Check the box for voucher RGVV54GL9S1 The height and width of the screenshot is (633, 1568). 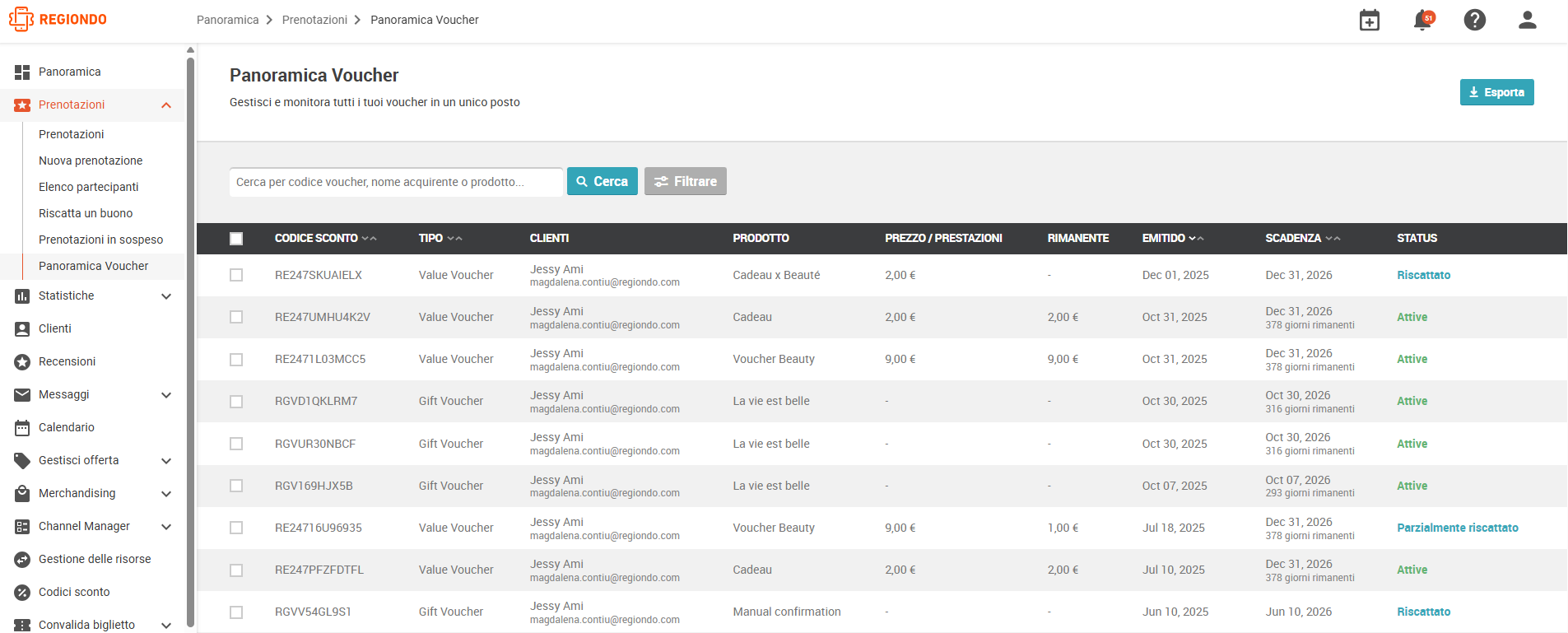point(236,612)
